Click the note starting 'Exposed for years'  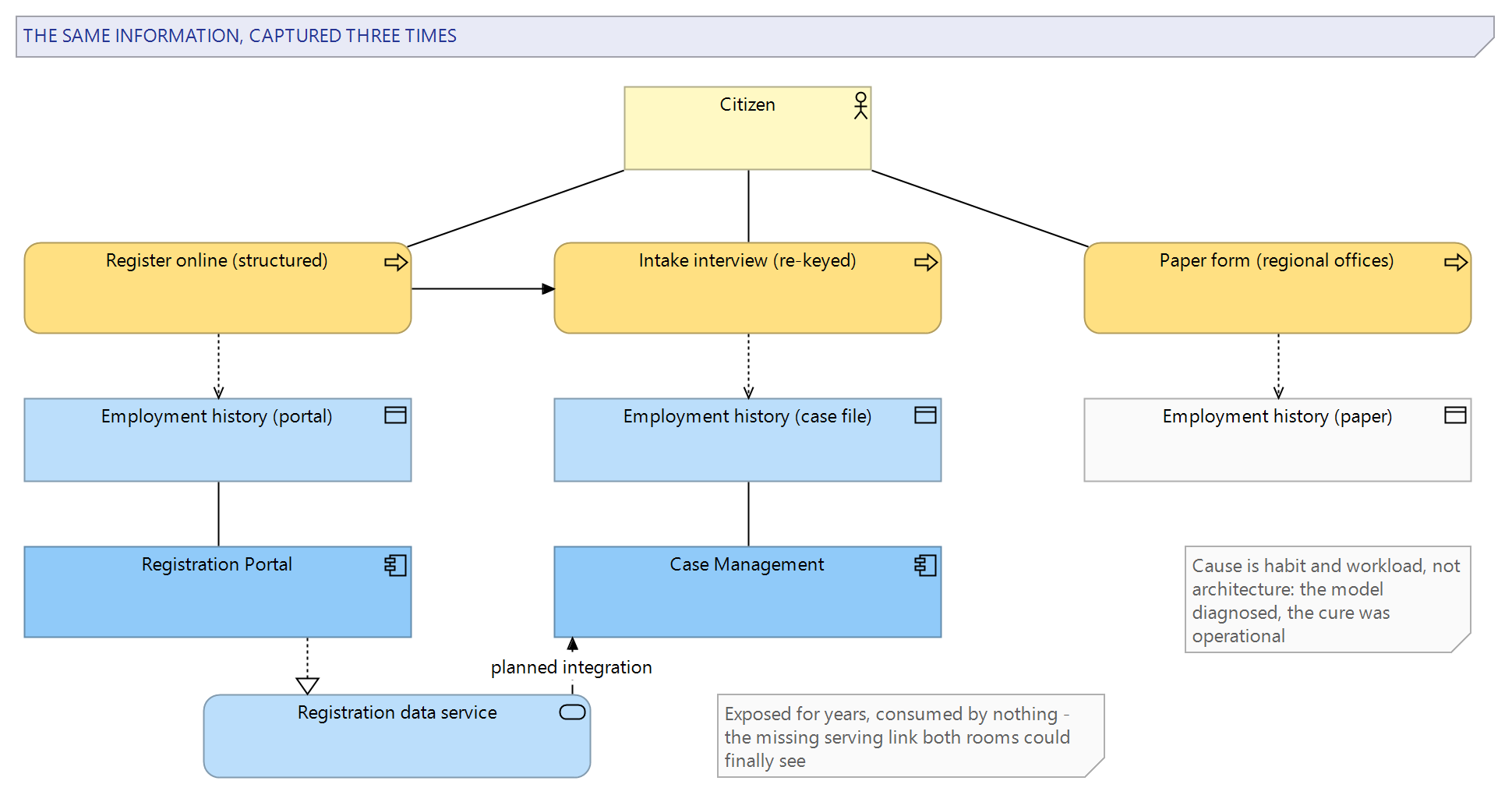click(x=911, y=736)
